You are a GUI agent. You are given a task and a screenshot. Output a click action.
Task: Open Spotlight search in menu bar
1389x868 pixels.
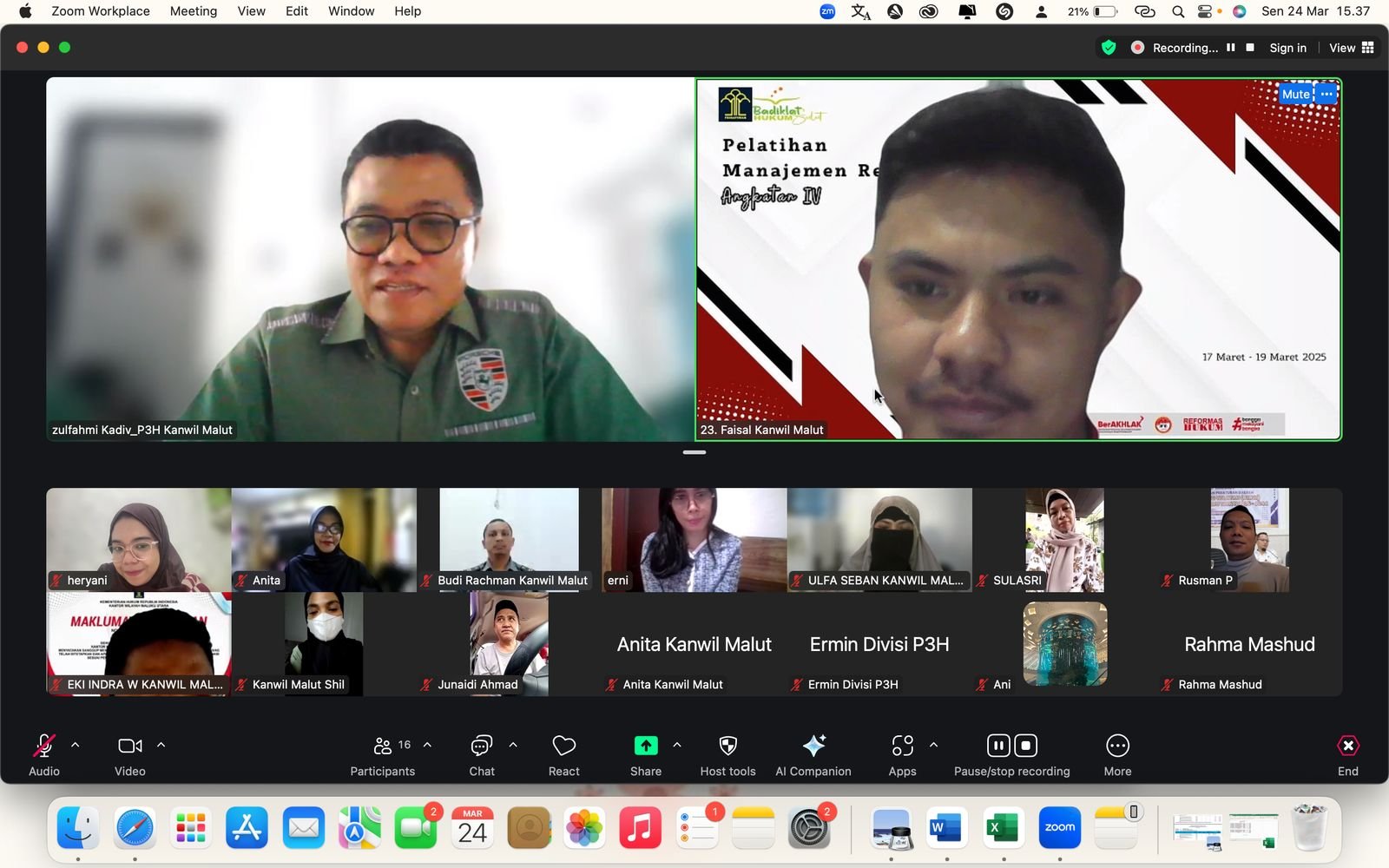tap(1178, 11)
